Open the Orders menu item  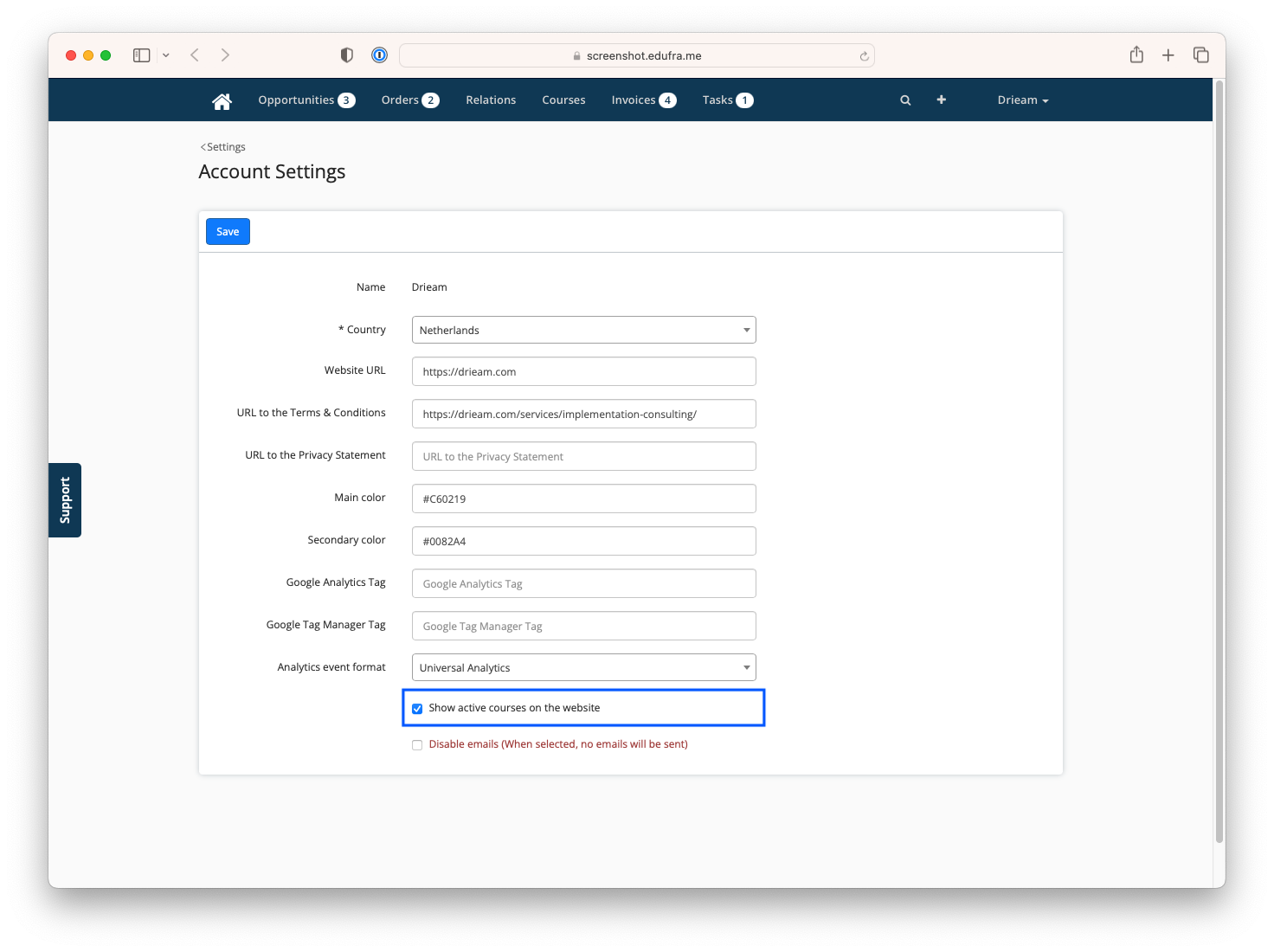click(410, 100)
